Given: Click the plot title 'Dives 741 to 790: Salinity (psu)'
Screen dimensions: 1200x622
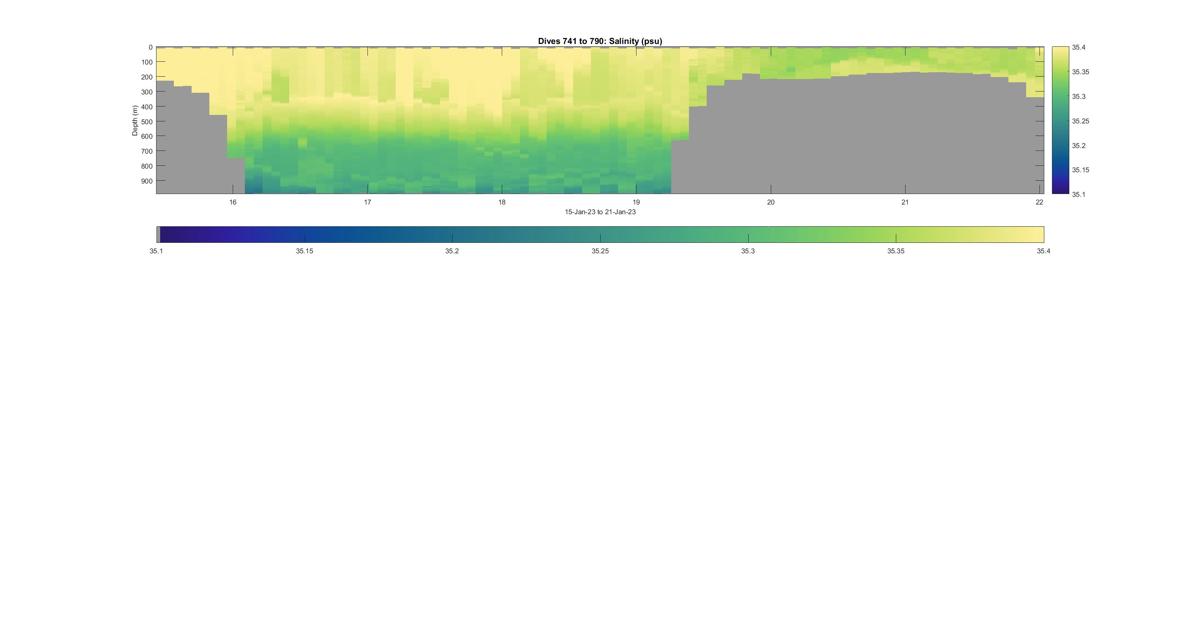Looking at the screenshot, I should coord(600,41).
